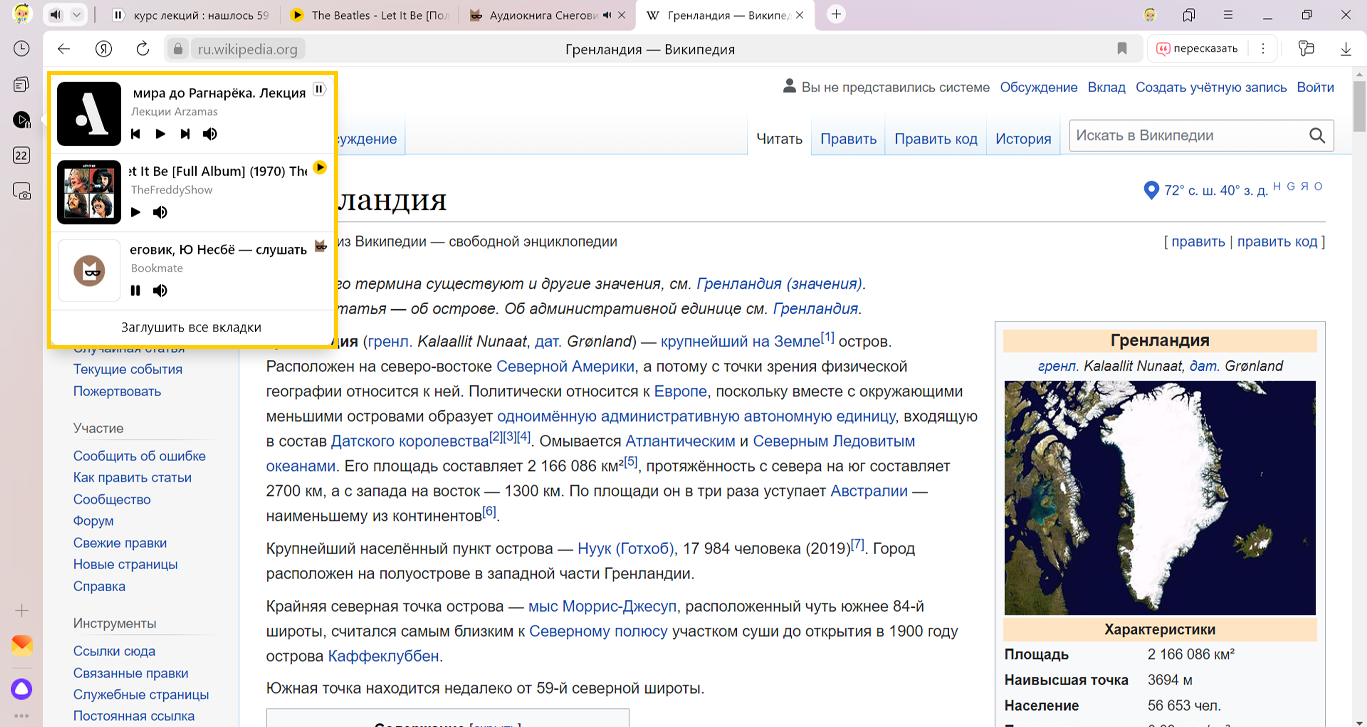
Task: Open bookmarks manager icon in title bar
Action: 1189,15
